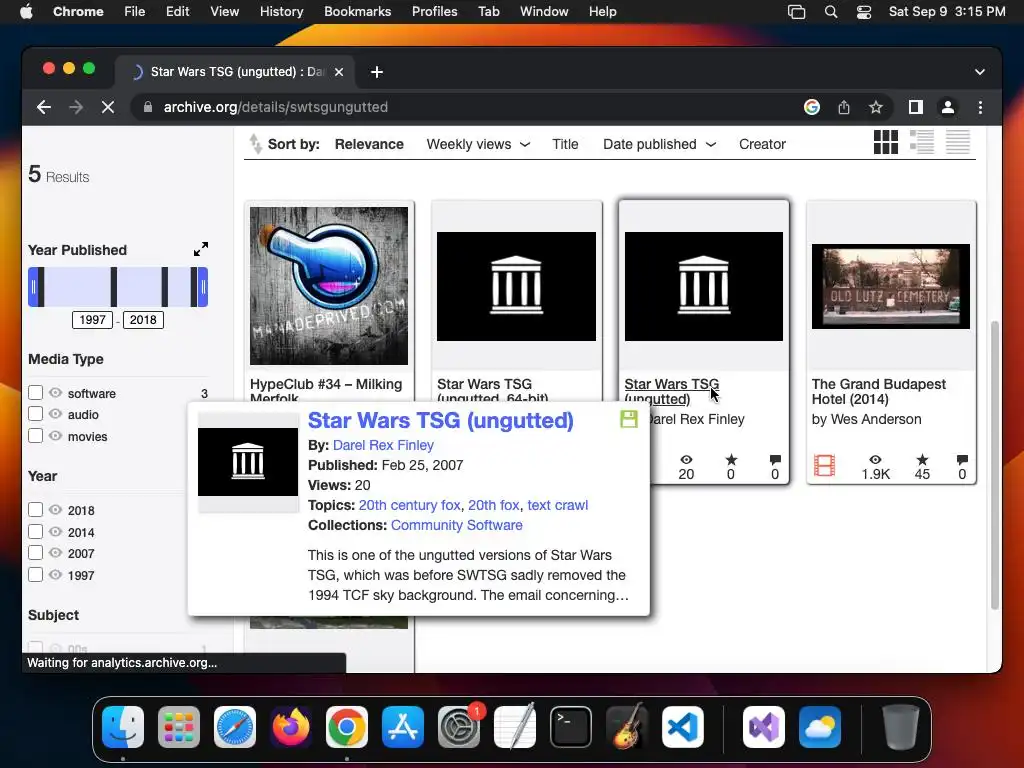Image resolution: width=1024 pixels, height=768 pixels.
Task: Open Star Wars TSG (ungutted) popup title
Action: (441, 421)
